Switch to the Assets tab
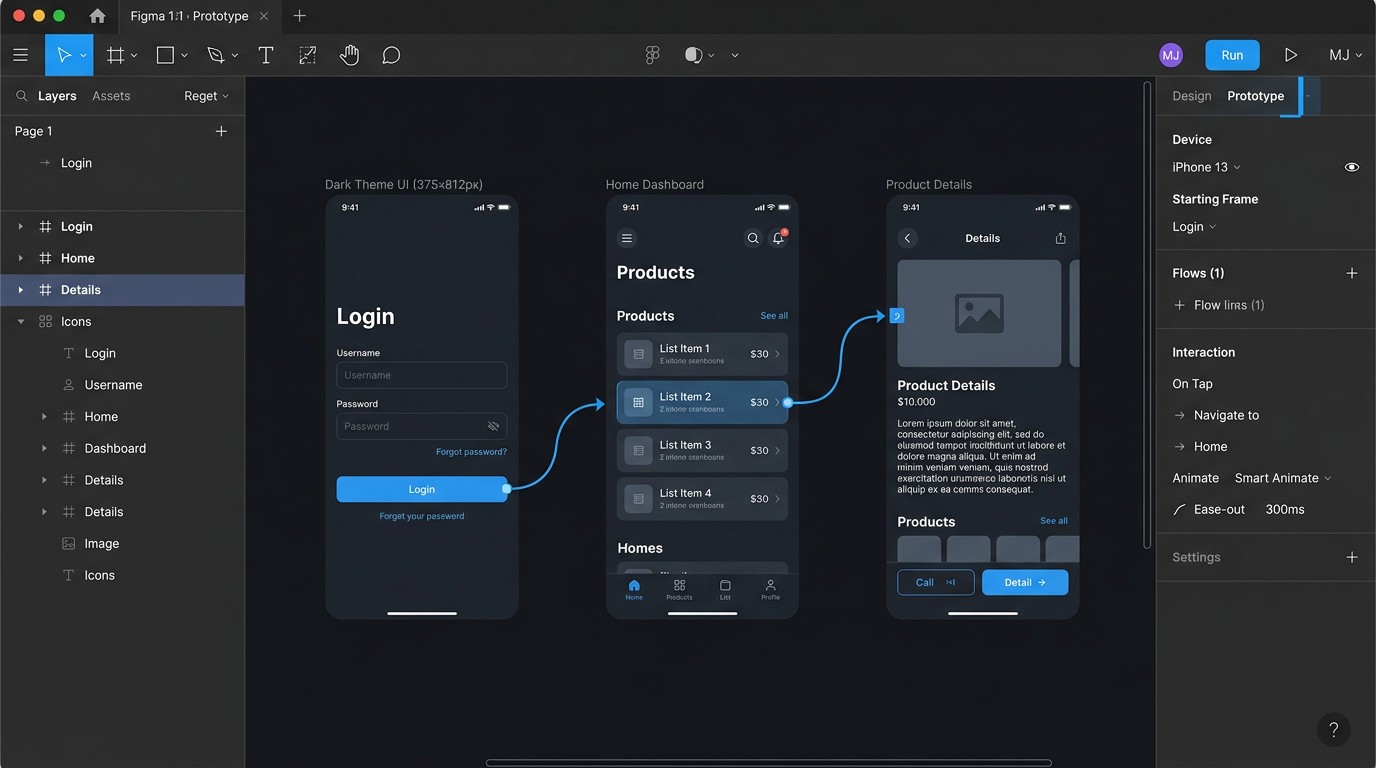This screenshot has height=768, width=1376. (x=111, y=96)
